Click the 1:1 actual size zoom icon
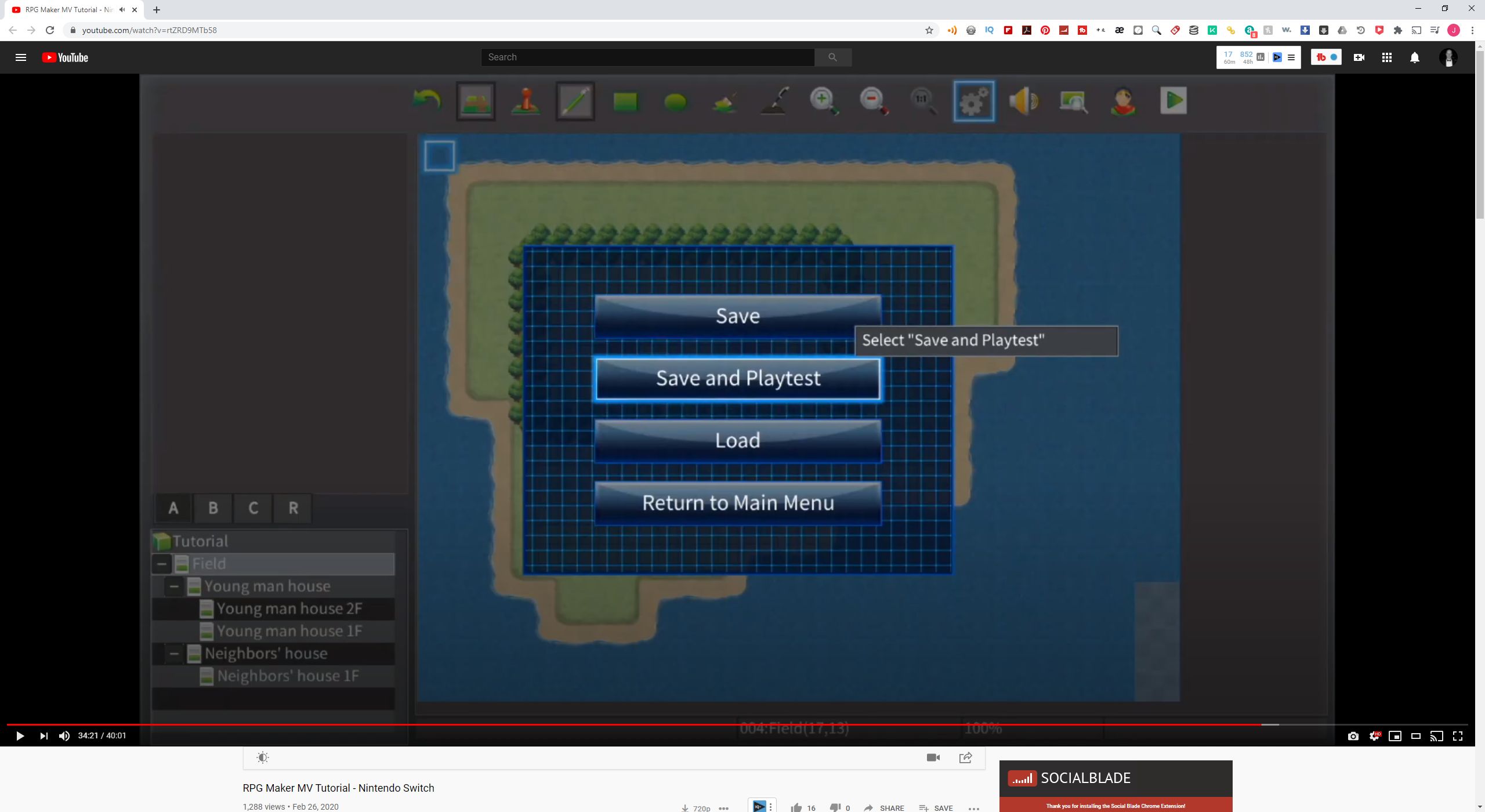The width and height of the screenshot is (1485, 812). 923,101
